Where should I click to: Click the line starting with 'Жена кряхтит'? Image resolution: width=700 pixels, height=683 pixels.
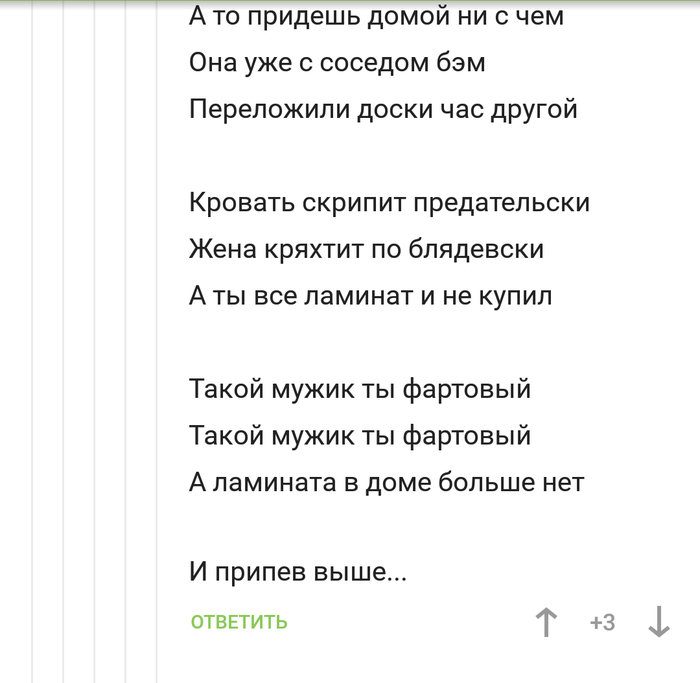366,249
